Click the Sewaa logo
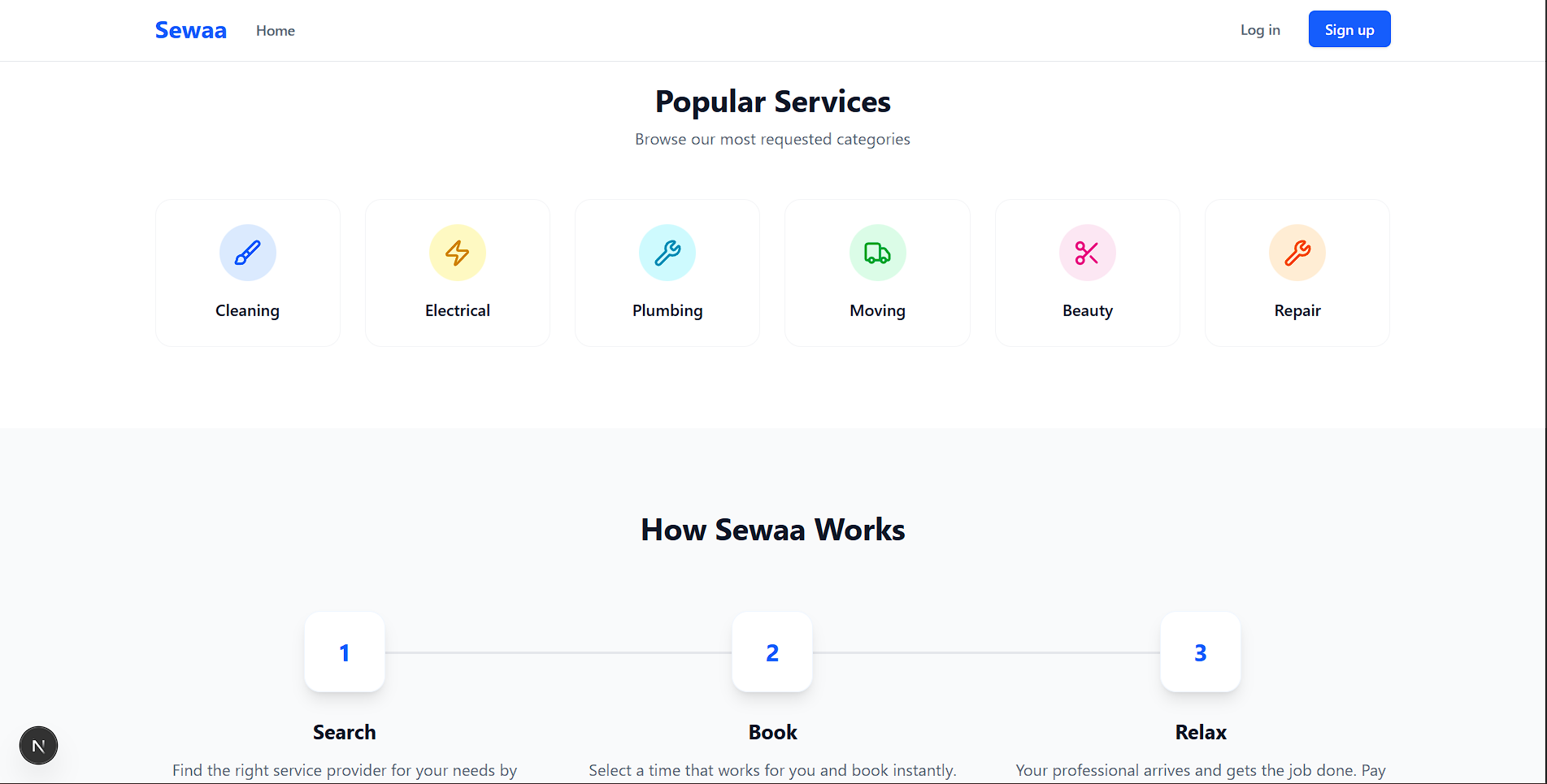 click(190, 29)
